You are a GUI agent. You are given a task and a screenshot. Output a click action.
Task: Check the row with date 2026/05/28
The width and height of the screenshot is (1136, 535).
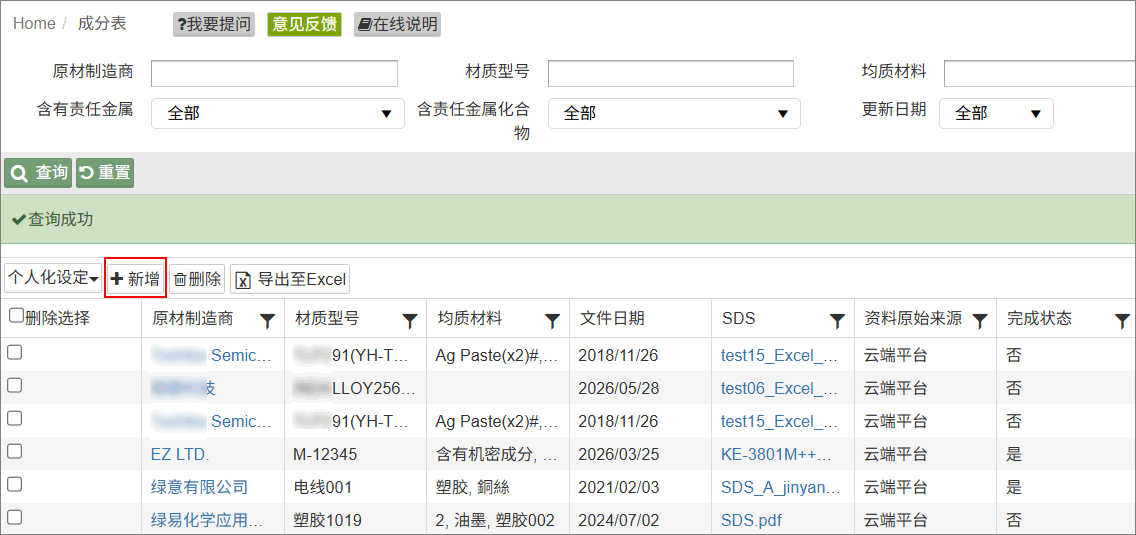click(x=14, y=386)
